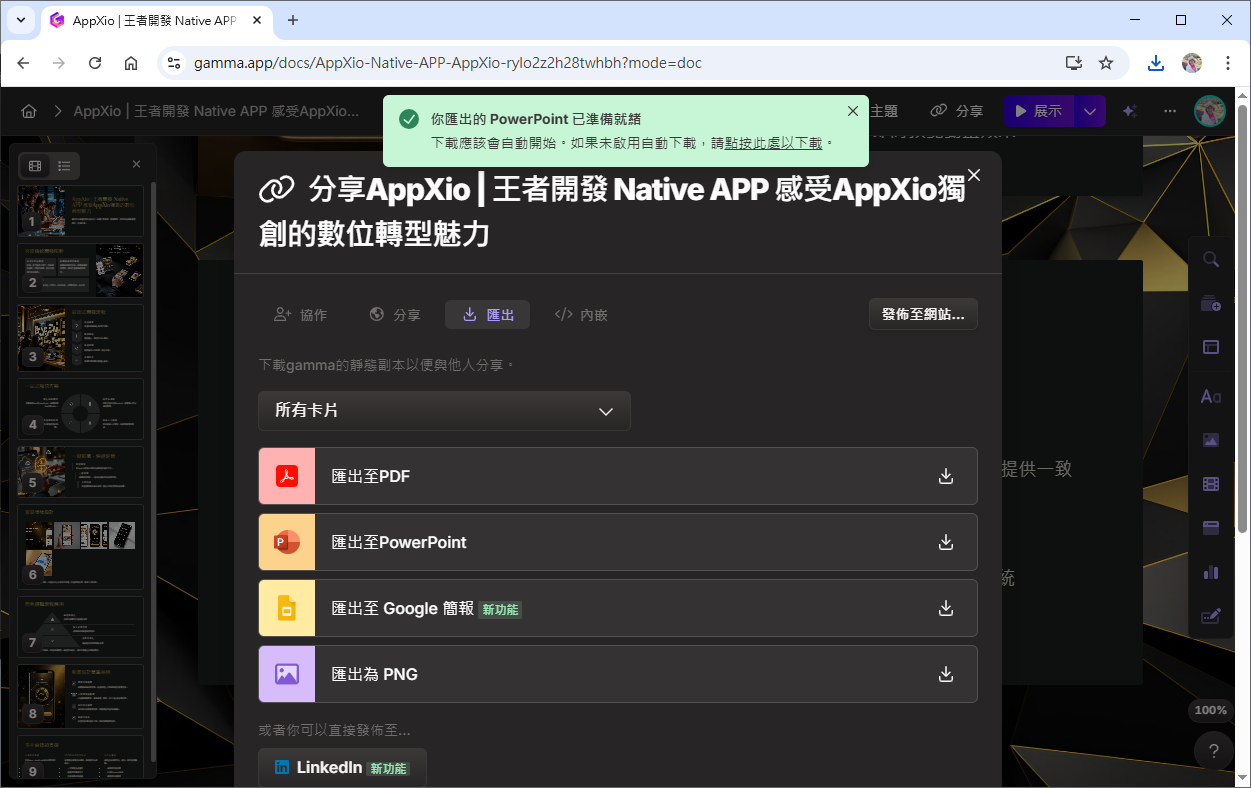The height and width of the screenshot is (788, 1251).
Task: Open the video and media filmstrip icon
Action: pos(1210,484)
